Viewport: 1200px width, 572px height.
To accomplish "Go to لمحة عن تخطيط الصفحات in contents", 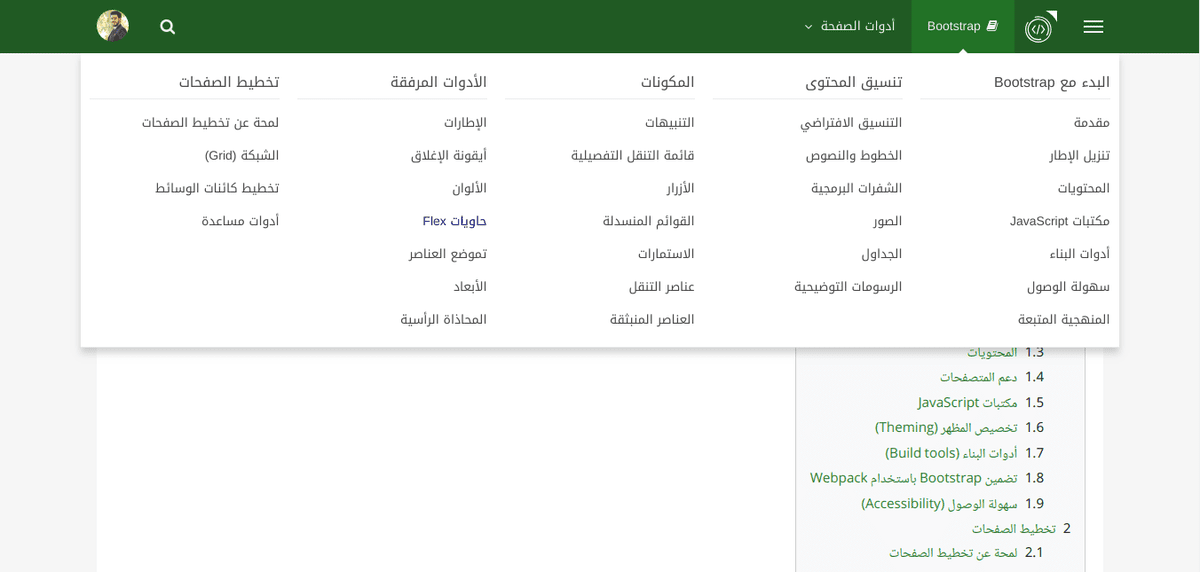I will 952,552.
